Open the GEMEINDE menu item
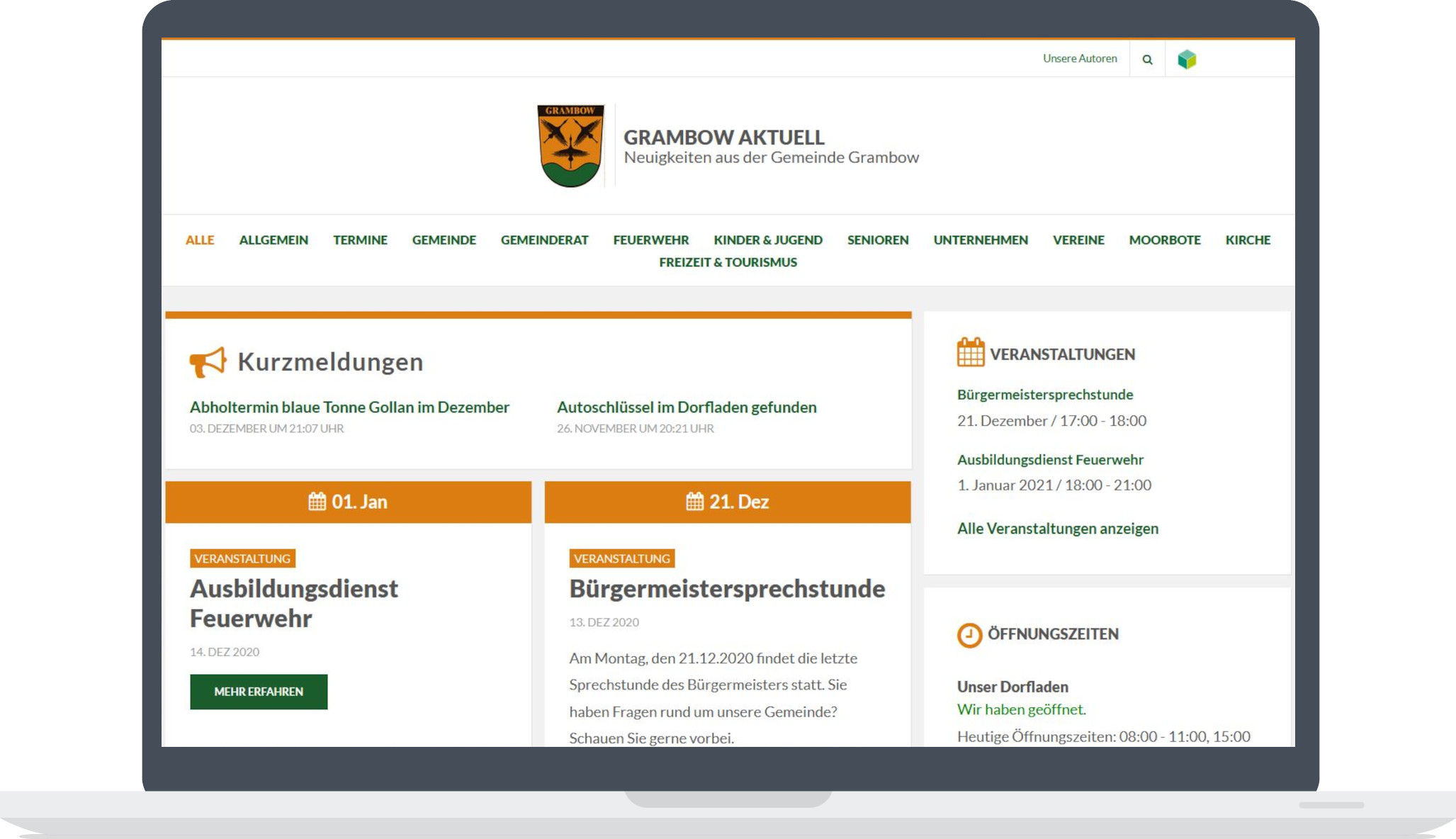Image resolution: width=1456 pixels, height=839 pixels. (444, 240)
